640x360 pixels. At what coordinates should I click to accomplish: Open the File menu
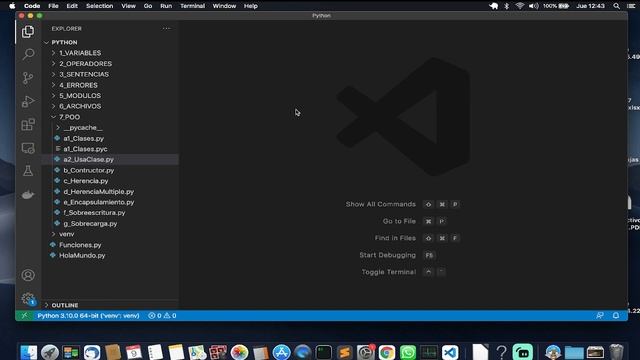(x=53, y=6)
